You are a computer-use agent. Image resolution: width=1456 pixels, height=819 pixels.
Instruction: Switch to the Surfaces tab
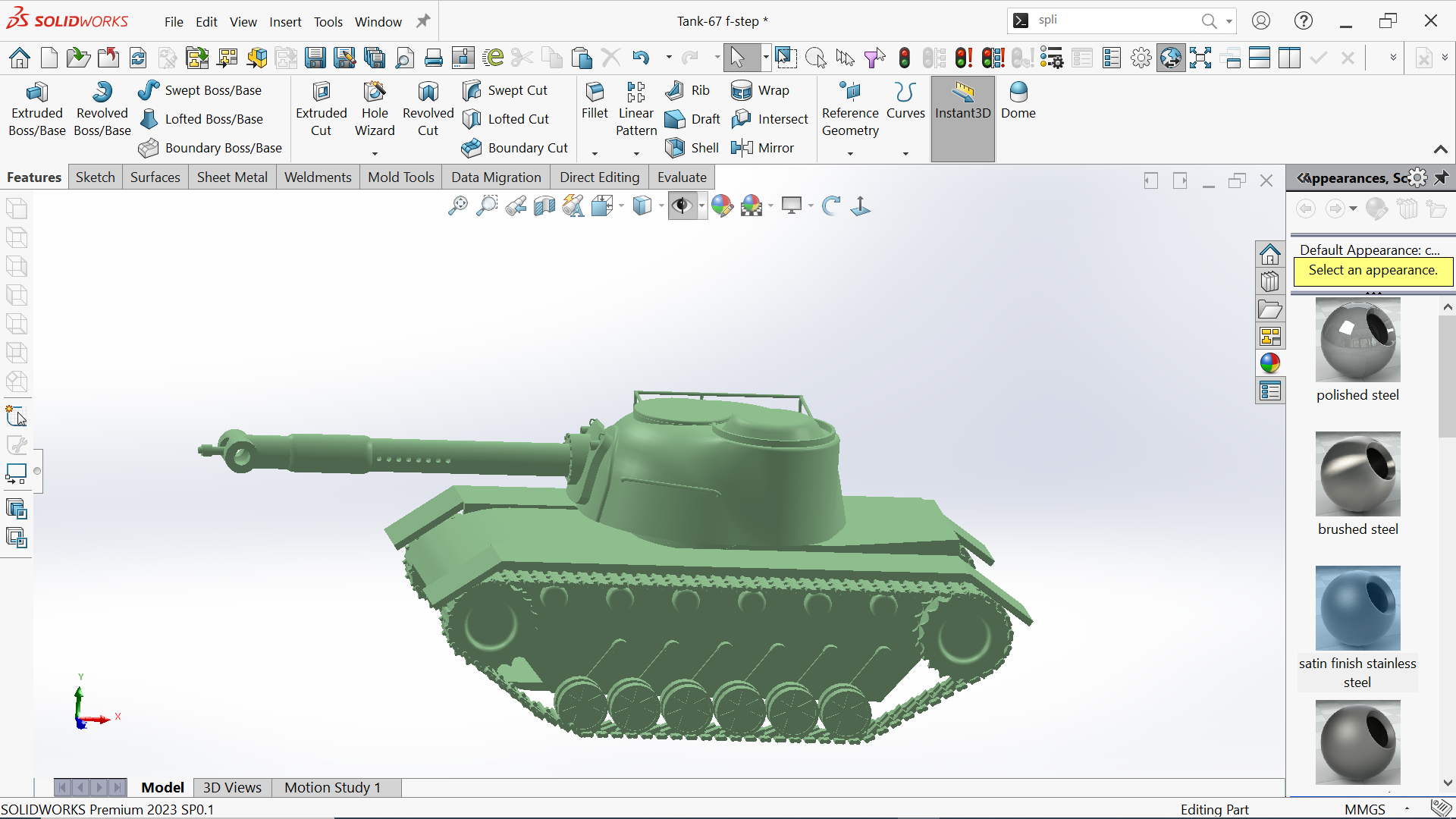[x=155, y=177]
